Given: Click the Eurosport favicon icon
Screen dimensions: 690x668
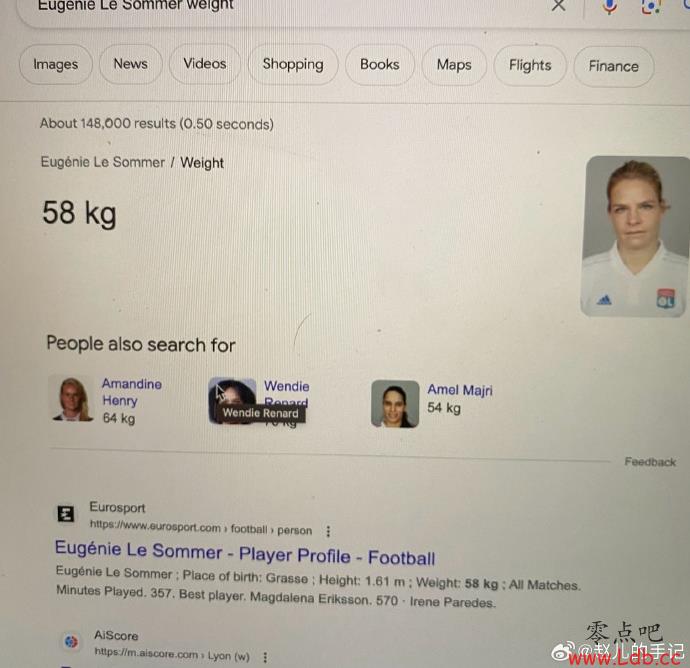Looking at the screenshot, I should (x=66, y=514).
